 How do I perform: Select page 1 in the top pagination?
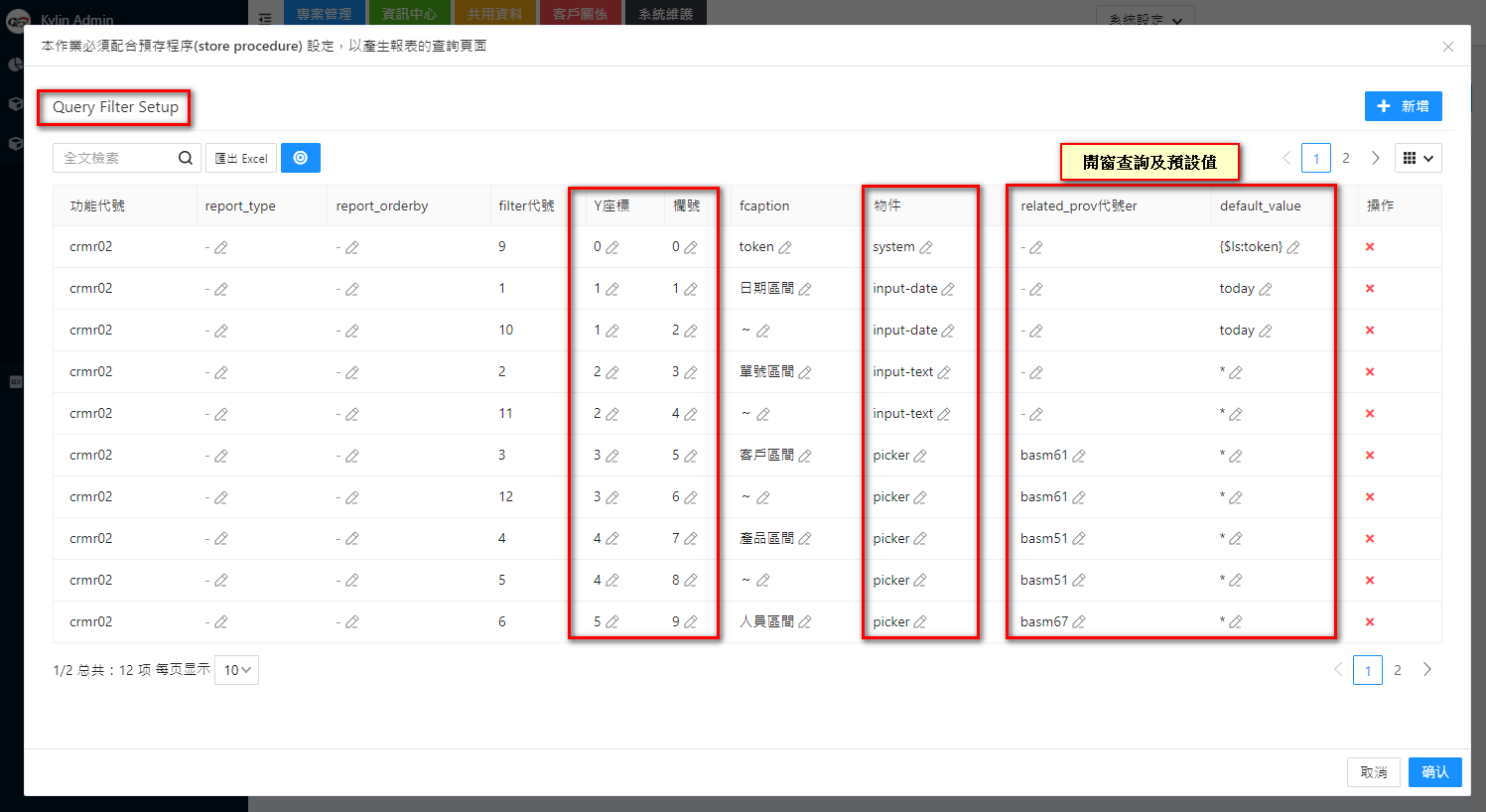tap(1316, 158)
